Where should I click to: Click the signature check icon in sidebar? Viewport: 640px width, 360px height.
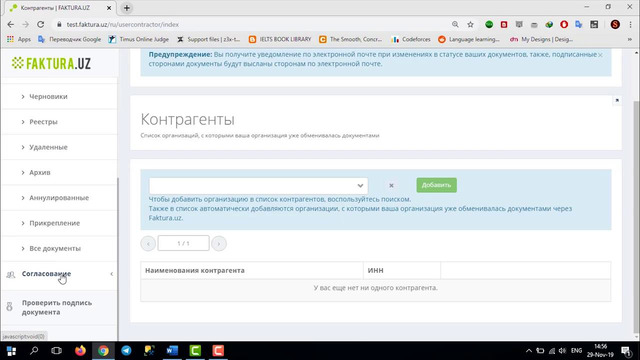10,307
